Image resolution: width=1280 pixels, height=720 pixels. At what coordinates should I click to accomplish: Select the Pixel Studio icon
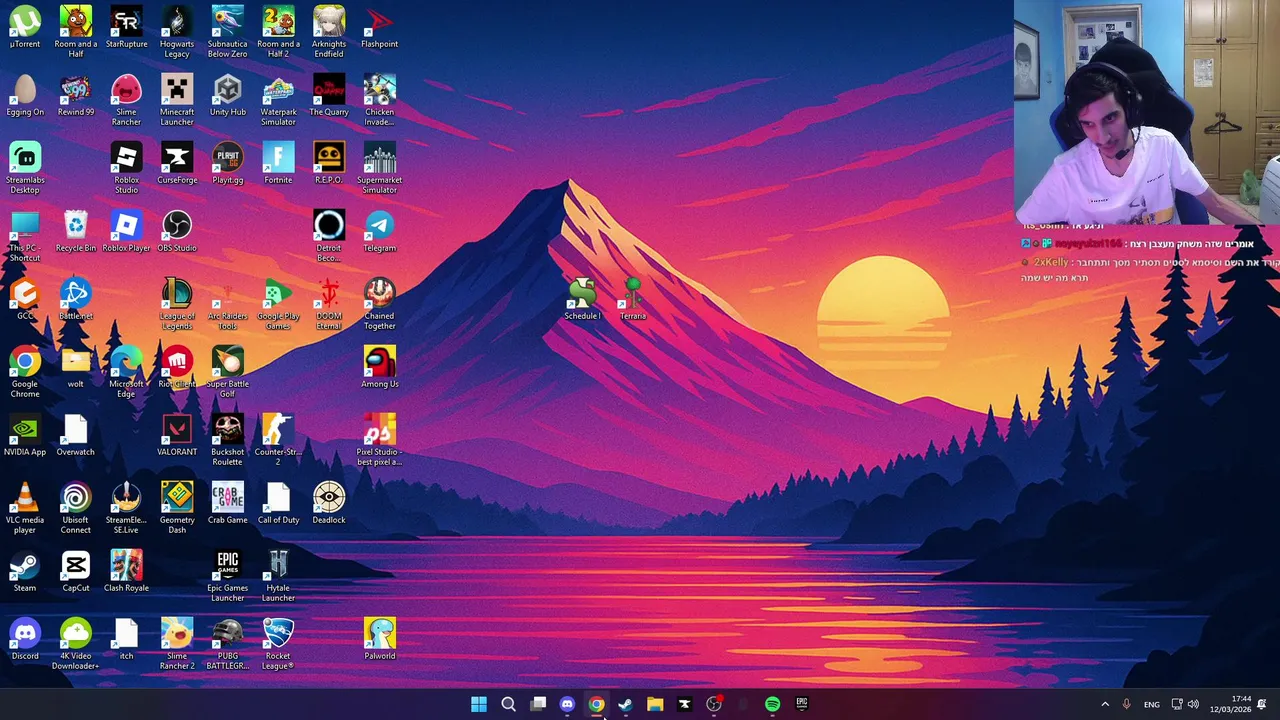(x=380, y=440)
